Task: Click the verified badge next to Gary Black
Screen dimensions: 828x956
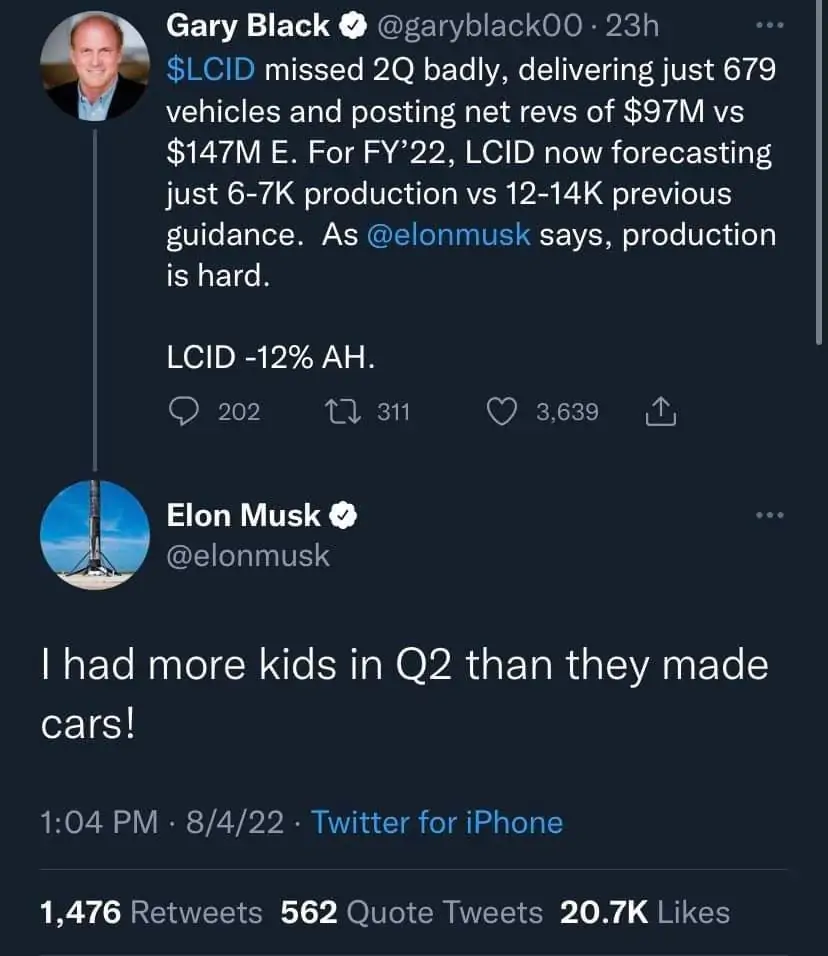Action: click(x=351, y=27)
